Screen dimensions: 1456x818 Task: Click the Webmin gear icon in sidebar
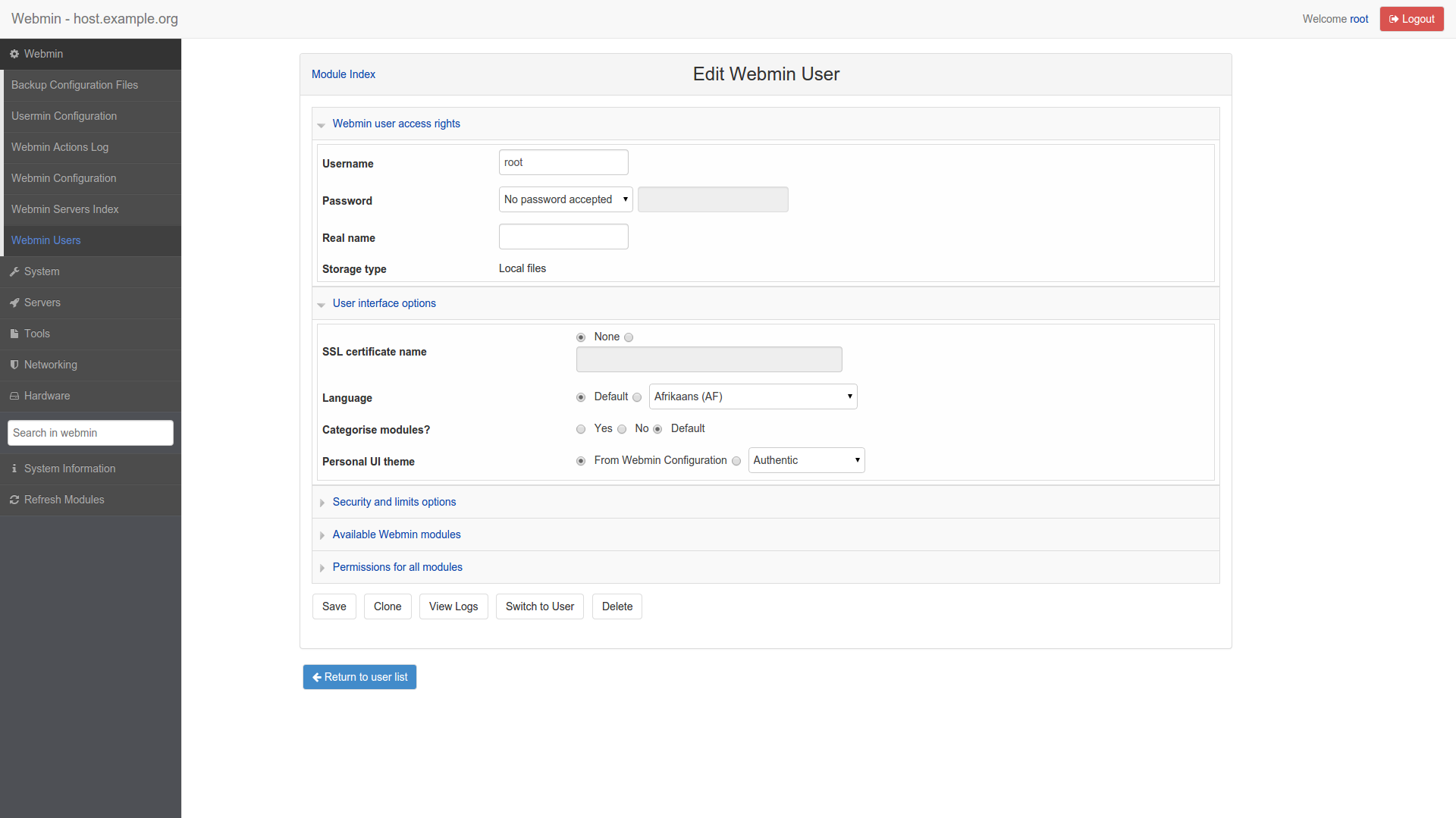[x=14, y=54]
